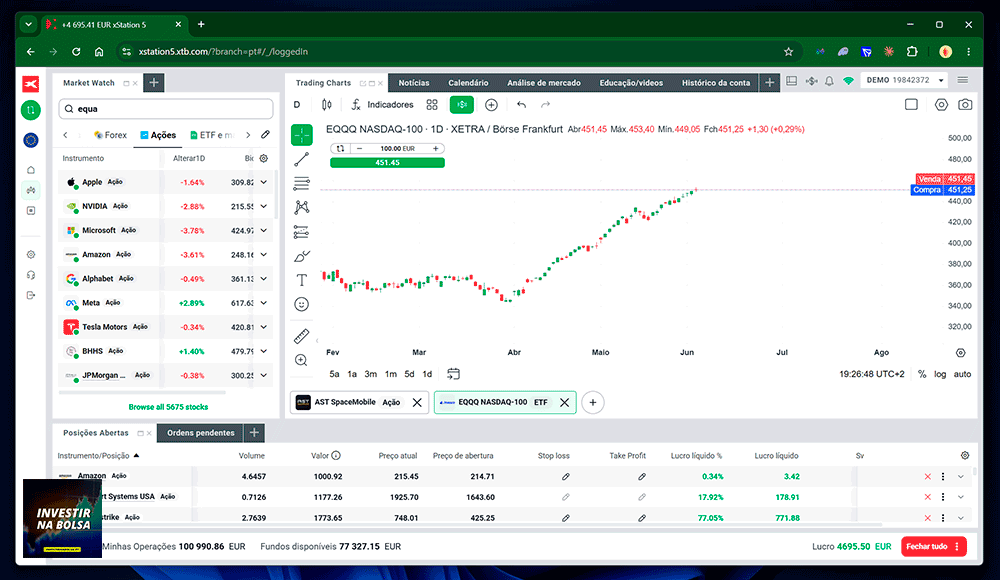
Task: Close the Amazon position red X
Action: click(x=927, y=477)
